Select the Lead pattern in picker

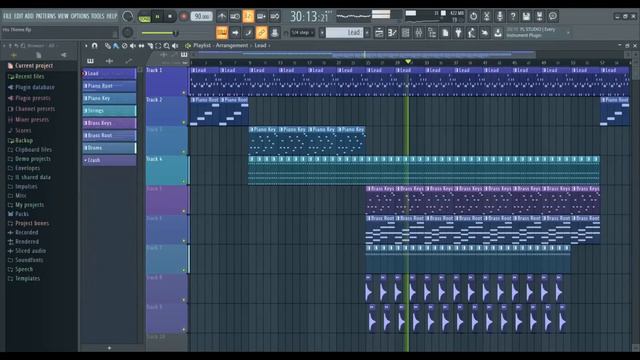point(109,73)
